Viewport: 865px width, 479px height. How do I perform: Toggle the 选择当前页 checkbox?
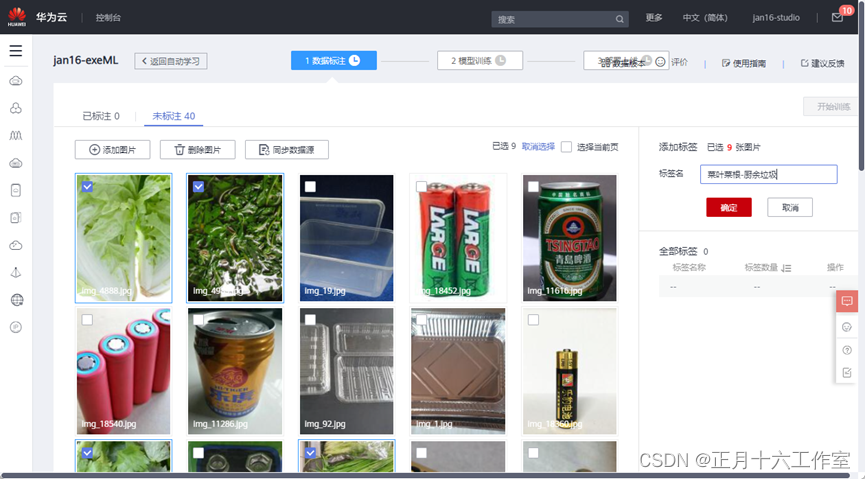tap(566, 147)
